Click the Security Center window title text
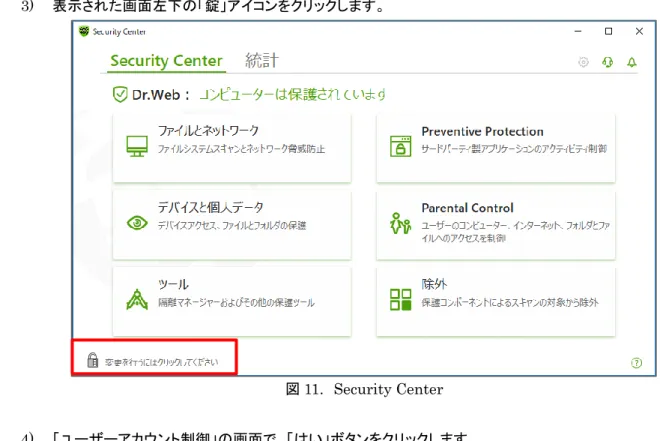The height and width of the screenshot is (441, 660). (x=119, y=32)
